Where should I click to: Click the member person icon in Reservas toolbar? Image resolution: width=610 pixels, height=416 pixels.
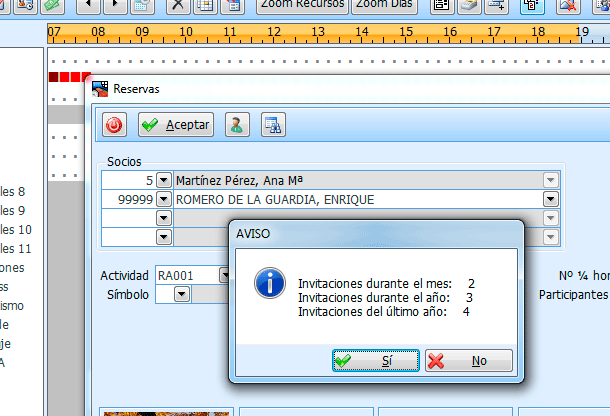click(237, 125)
